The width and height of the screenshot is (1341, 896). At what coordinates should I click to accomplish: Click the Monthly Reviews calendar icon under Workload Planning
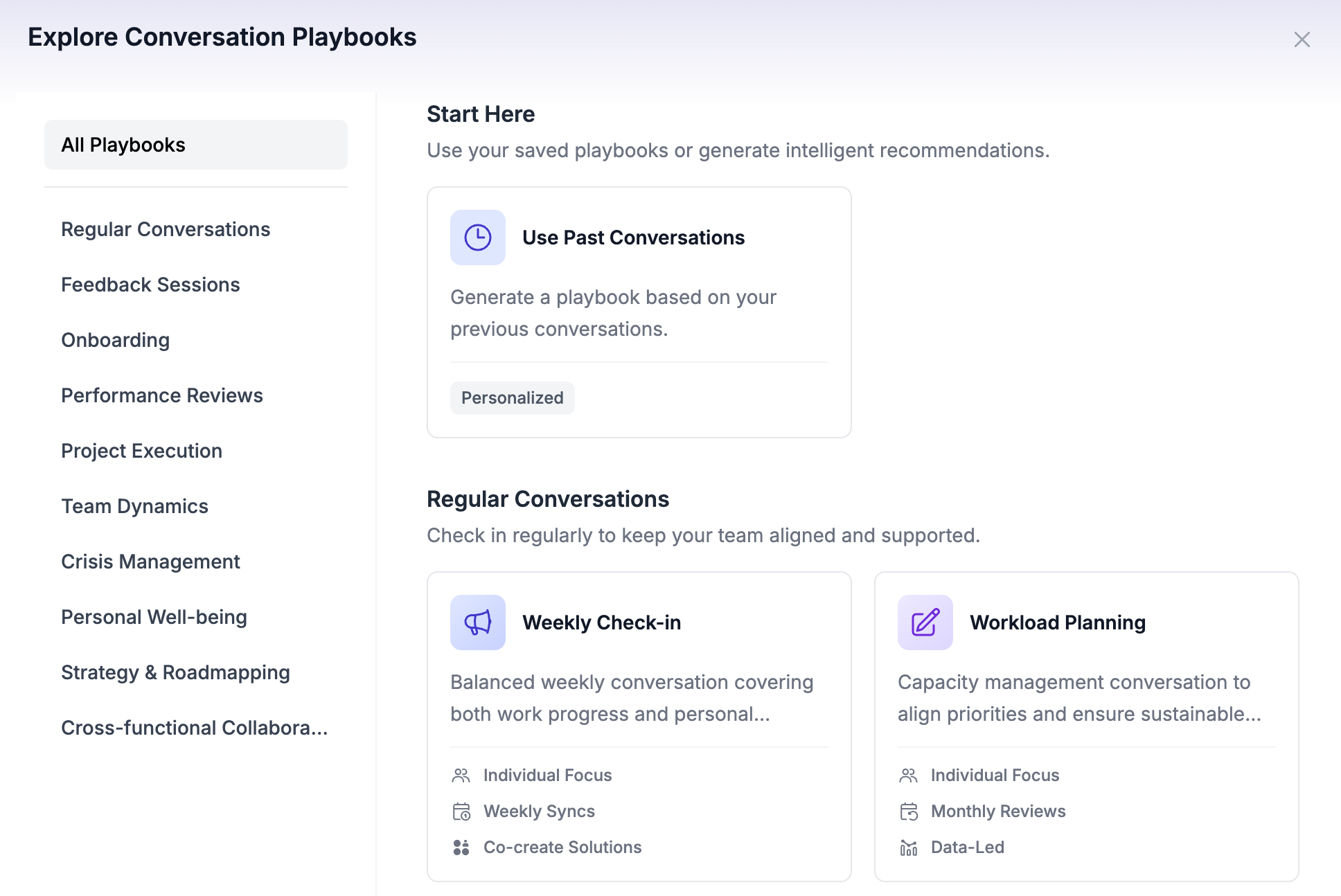pos(908,811)
